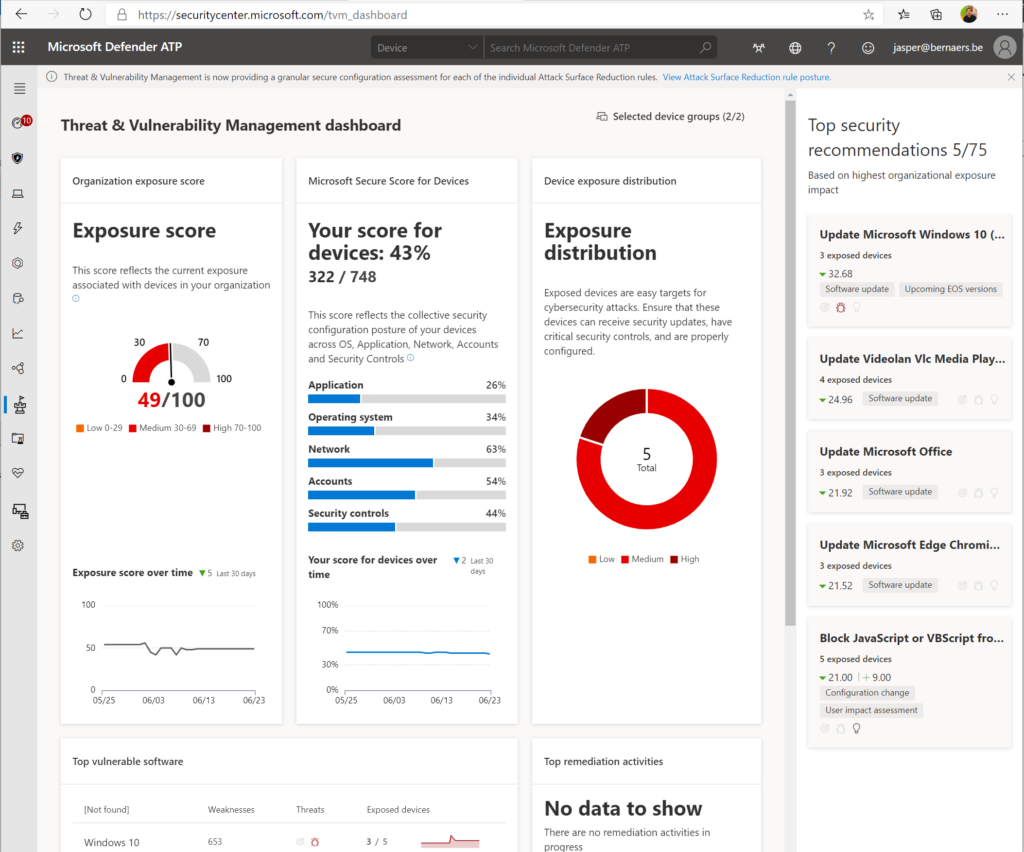This screenshot has width=1024, height=852.
Task: Open the community center icon in header
Action: [x=758, y=48]
